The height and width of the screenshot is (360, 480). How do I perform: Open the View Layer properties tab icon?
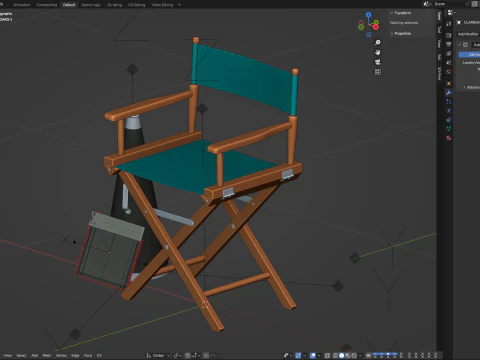click(449, 53)
